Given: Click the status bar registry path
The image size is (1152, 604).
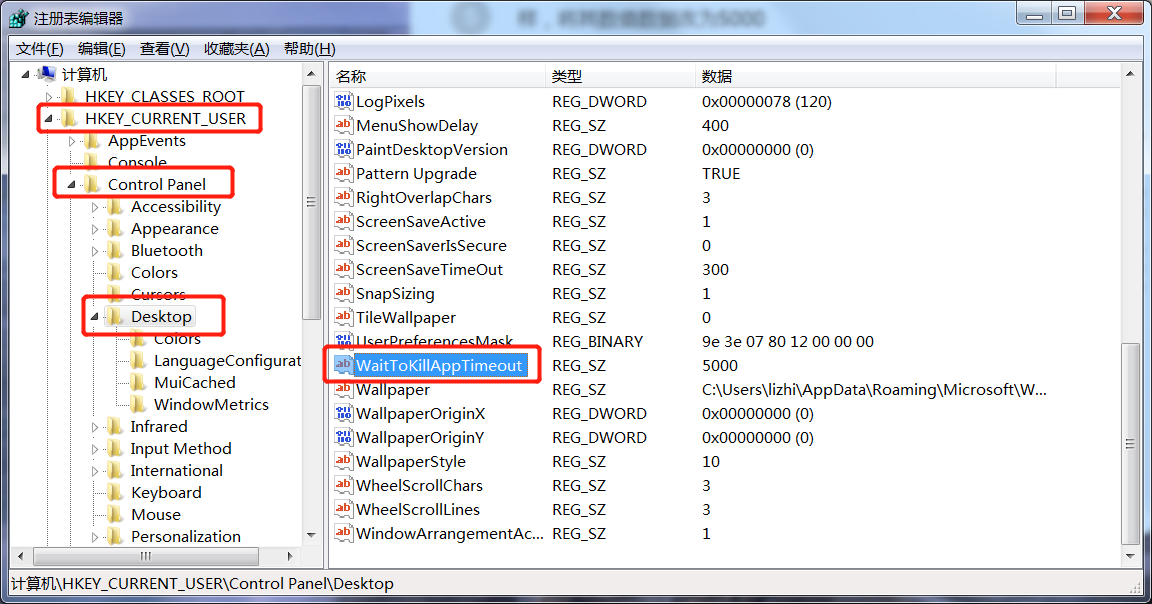Looking at the screenshot, I should (x=203, y=583).
